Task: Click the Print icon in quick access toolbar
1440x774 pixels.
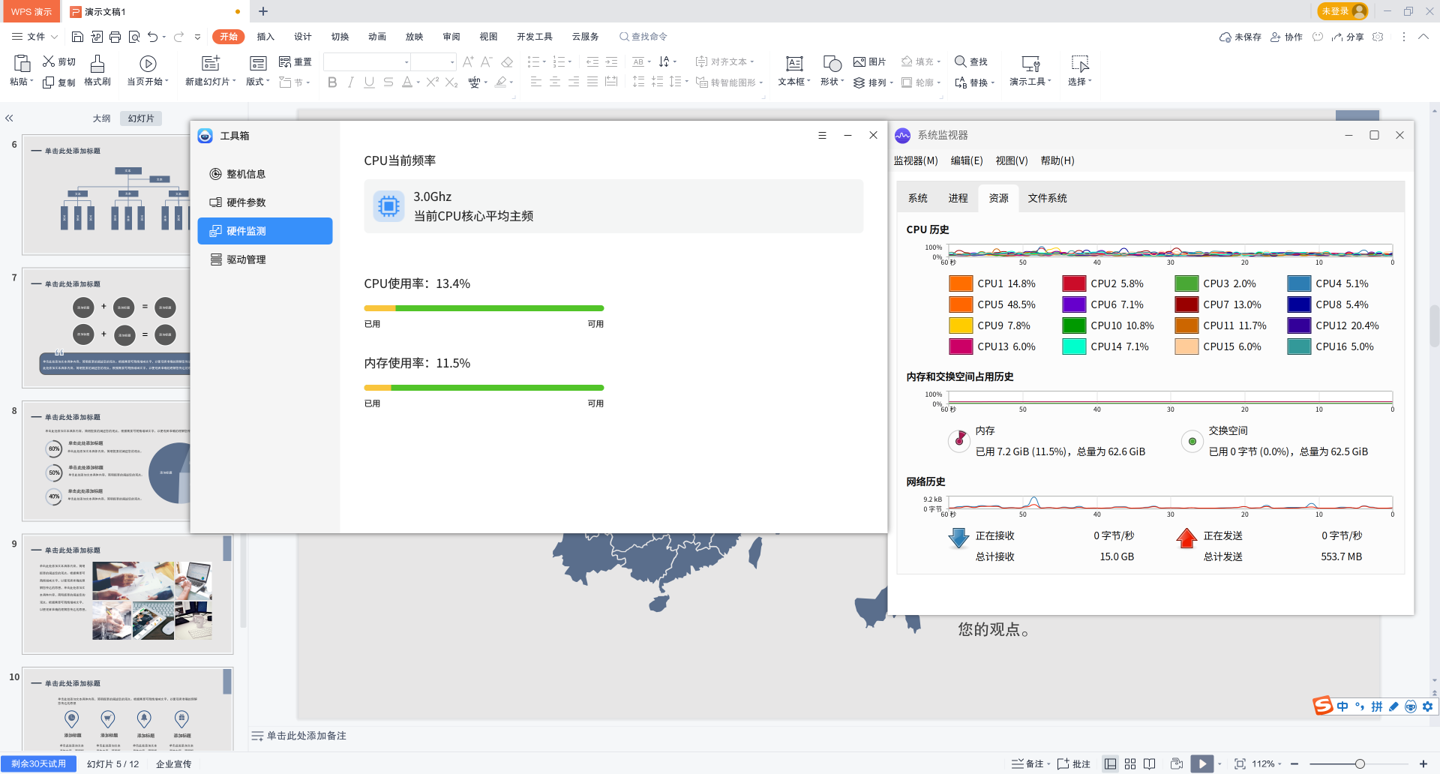Action: pos(115,37)
